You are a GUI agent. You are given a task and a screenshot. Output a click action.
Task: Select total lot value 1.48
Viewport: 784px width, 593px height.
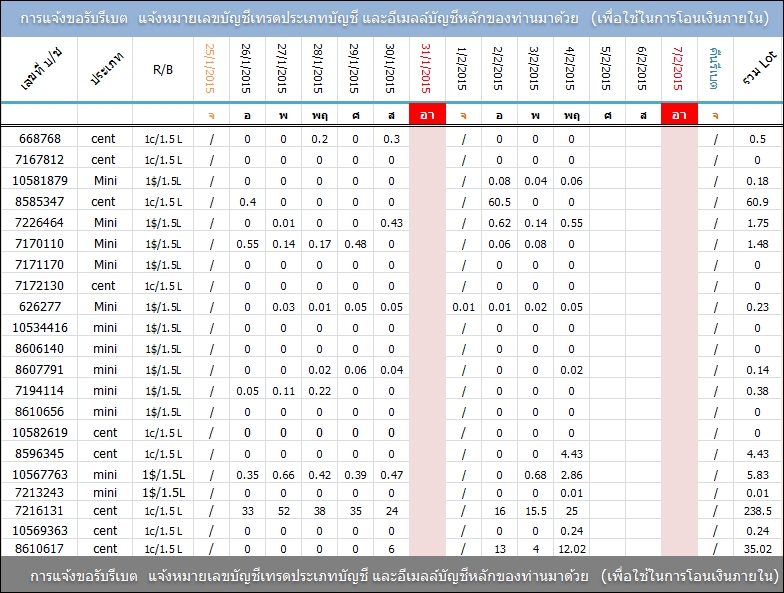coord(758,244)
